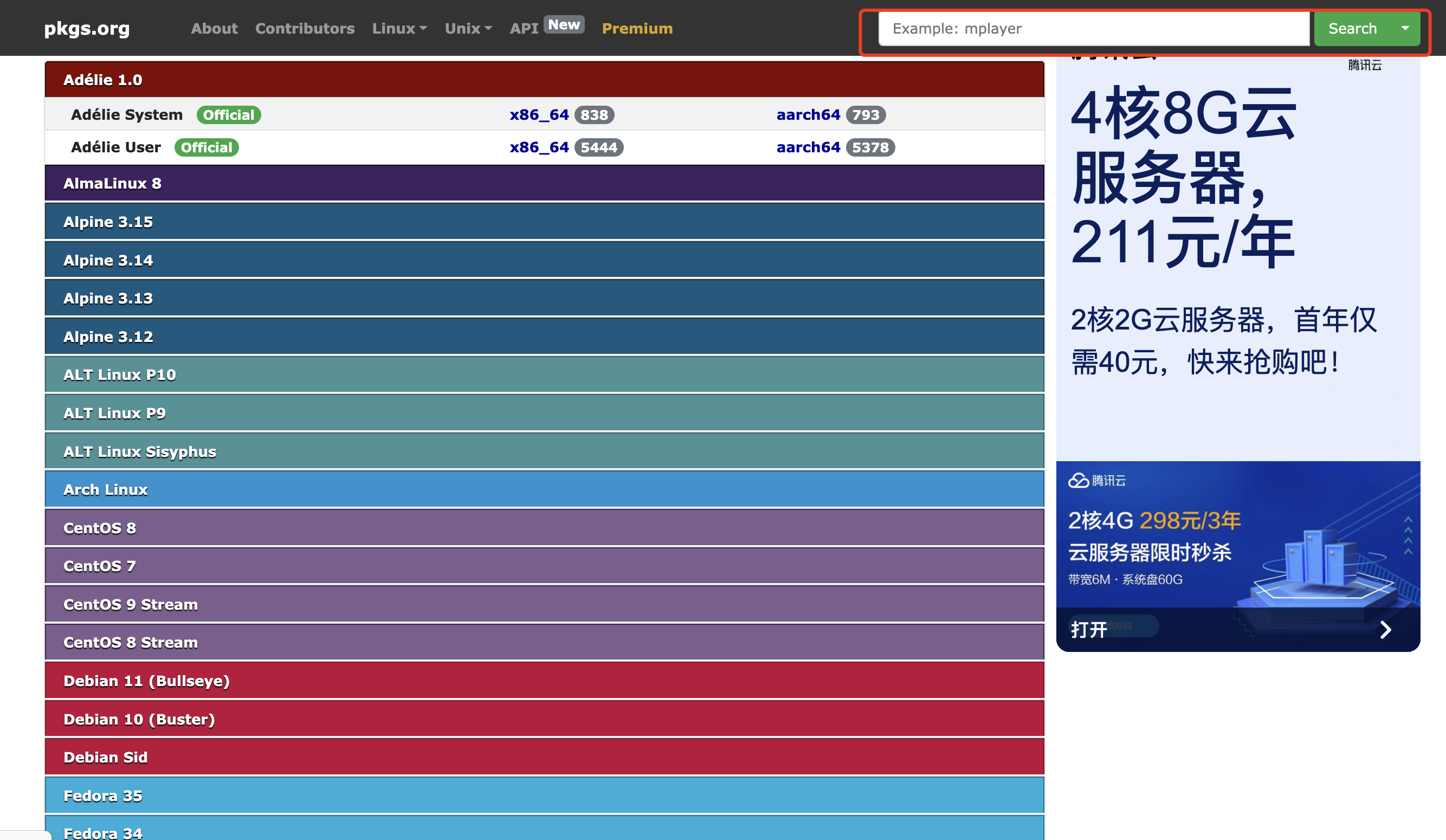Click aarch64 link for Adélie User
Image resolution: width=1446 pixels, height=840 pixels.
pyautogui.click(x=809, y=147)
